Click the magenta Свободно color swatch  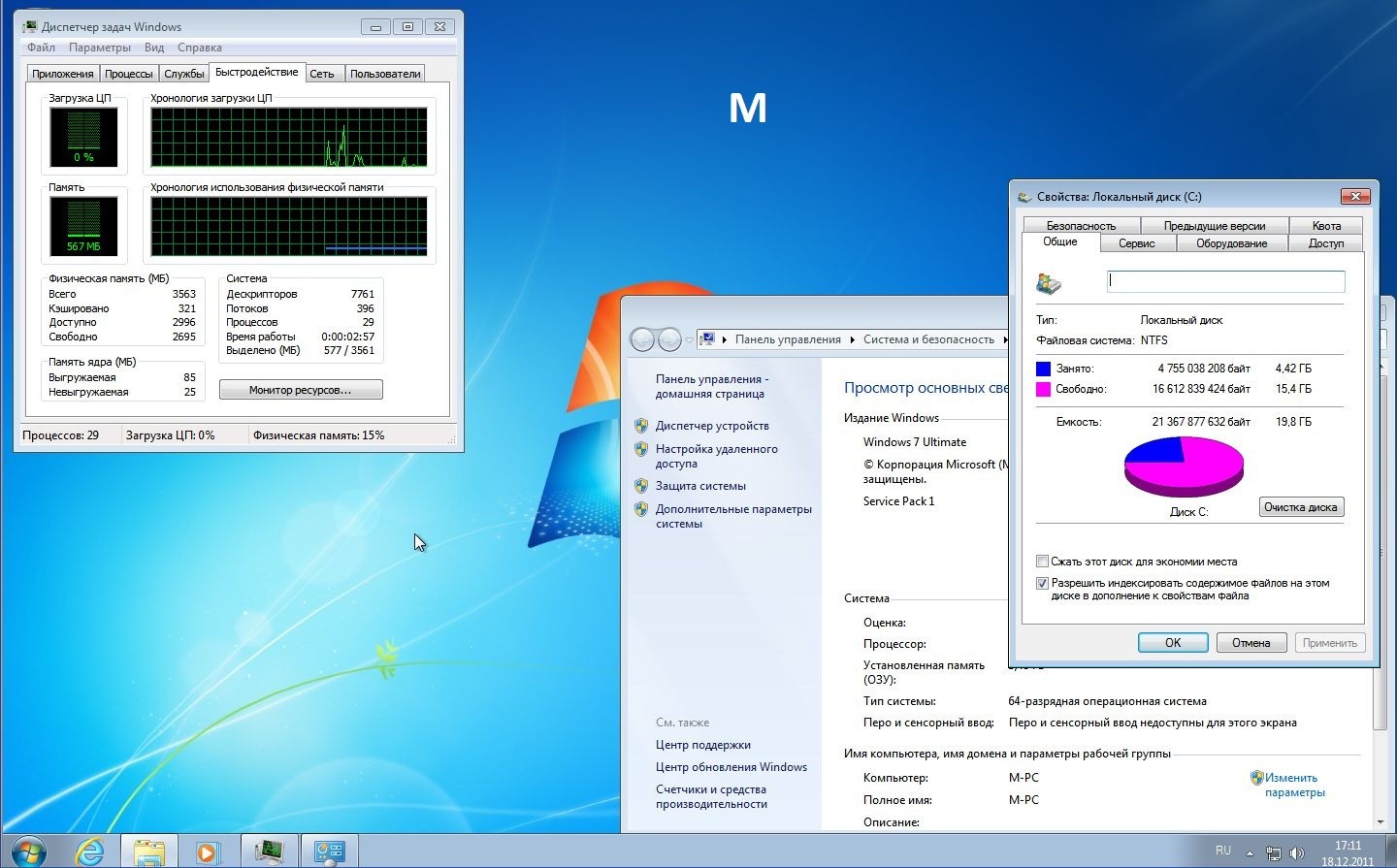coord(1044,389)
